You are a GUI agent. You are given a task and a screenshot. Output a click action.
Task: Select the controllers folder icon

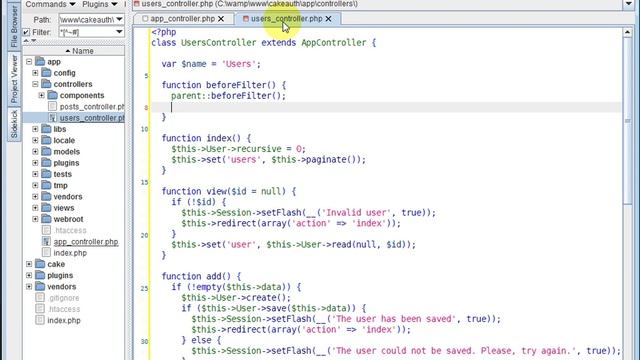pos(46,84)
